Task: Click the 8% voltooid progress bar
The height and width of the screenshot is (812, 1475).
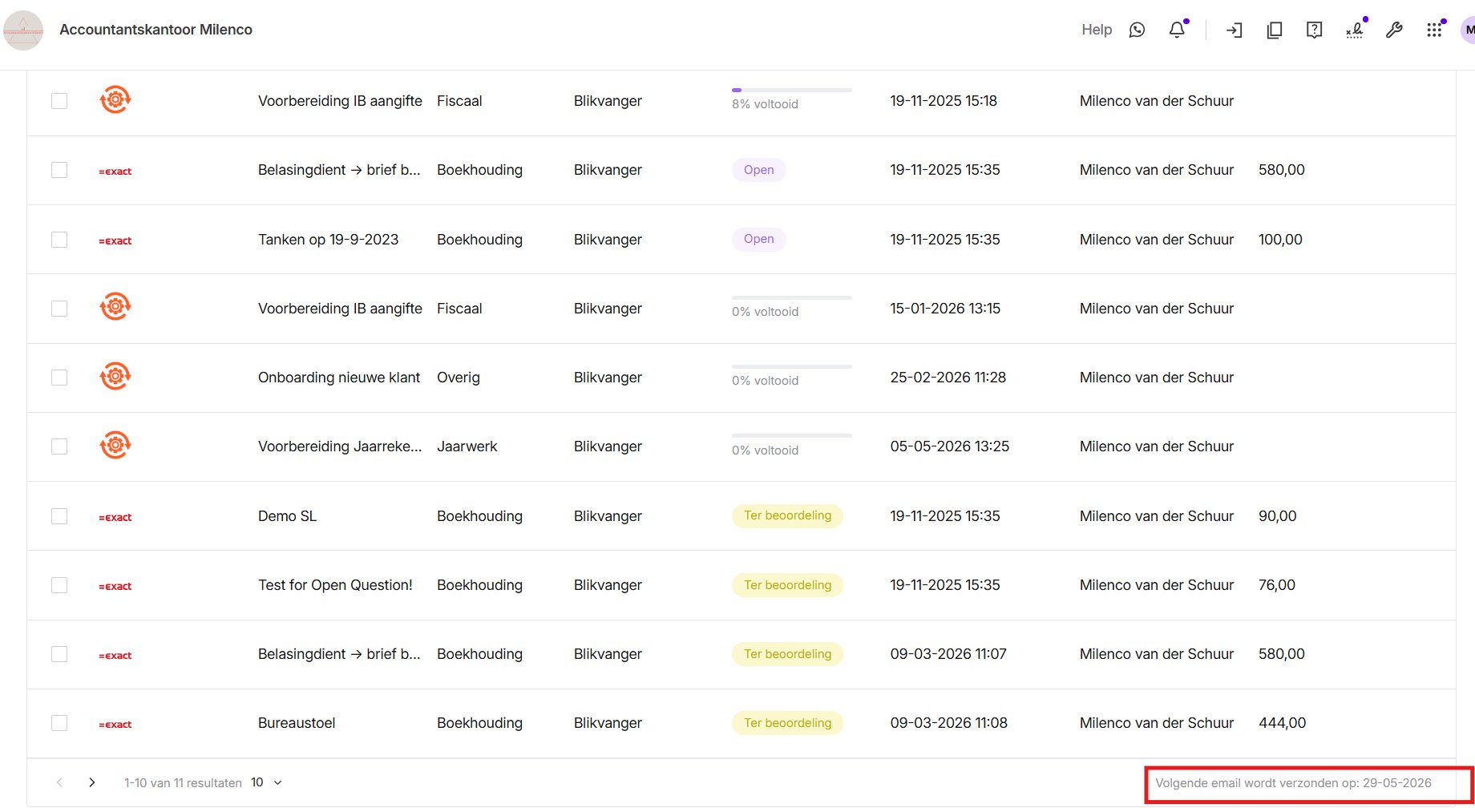Action: [791, 91]
